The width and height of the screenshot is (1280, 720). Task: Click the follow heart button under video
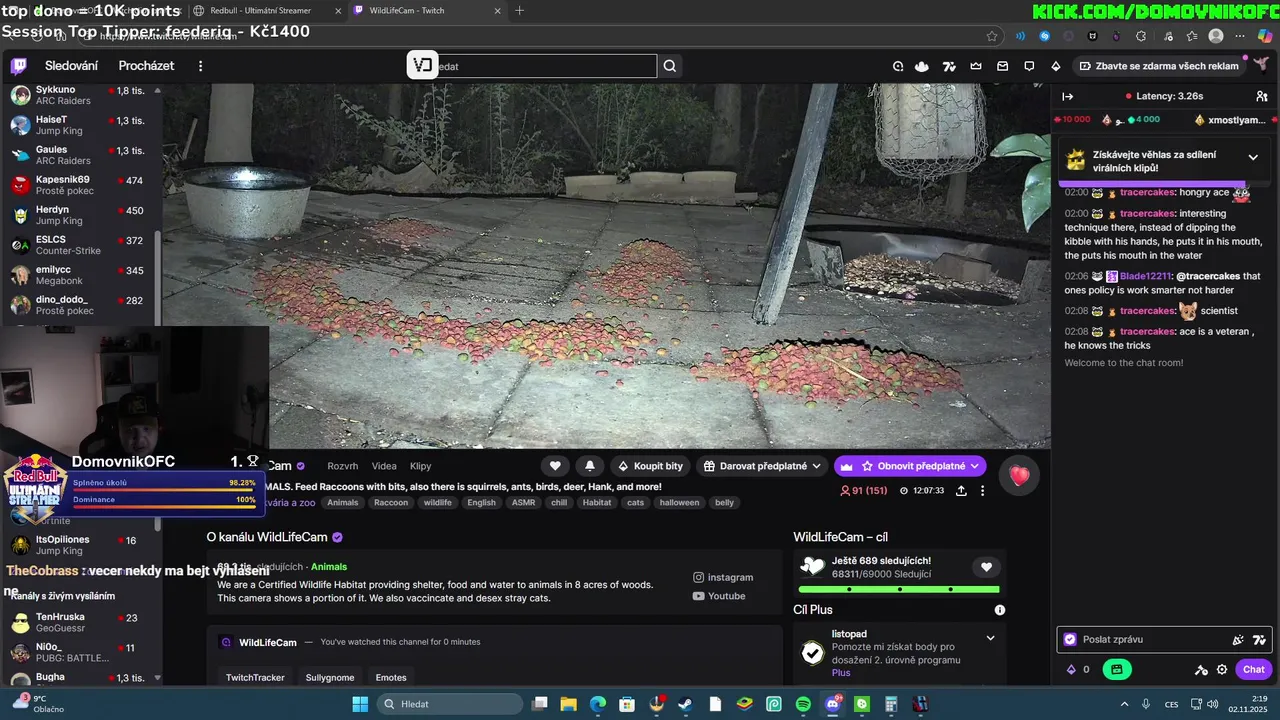(x=555, y=466)
